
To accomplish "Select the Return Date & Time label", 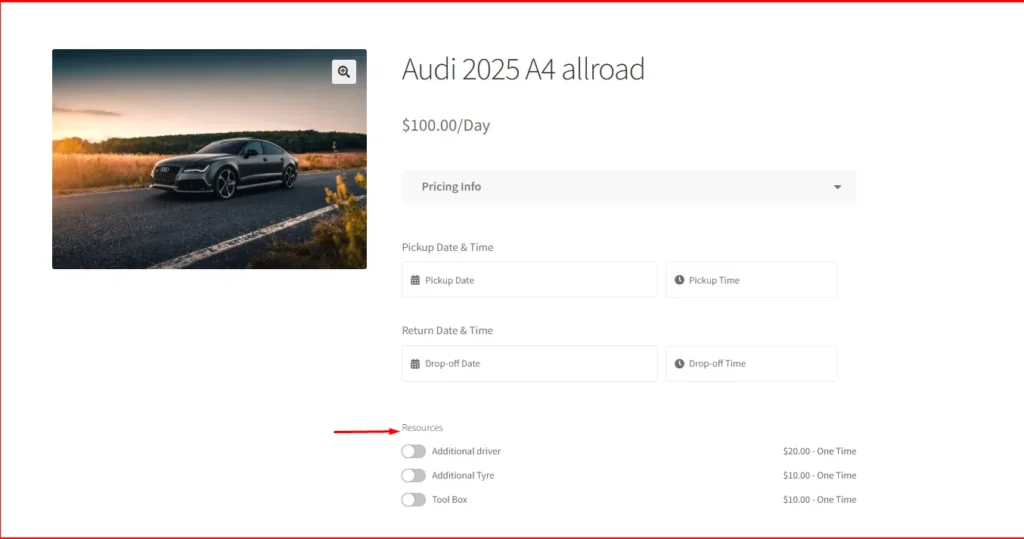I will coord(447,331).
